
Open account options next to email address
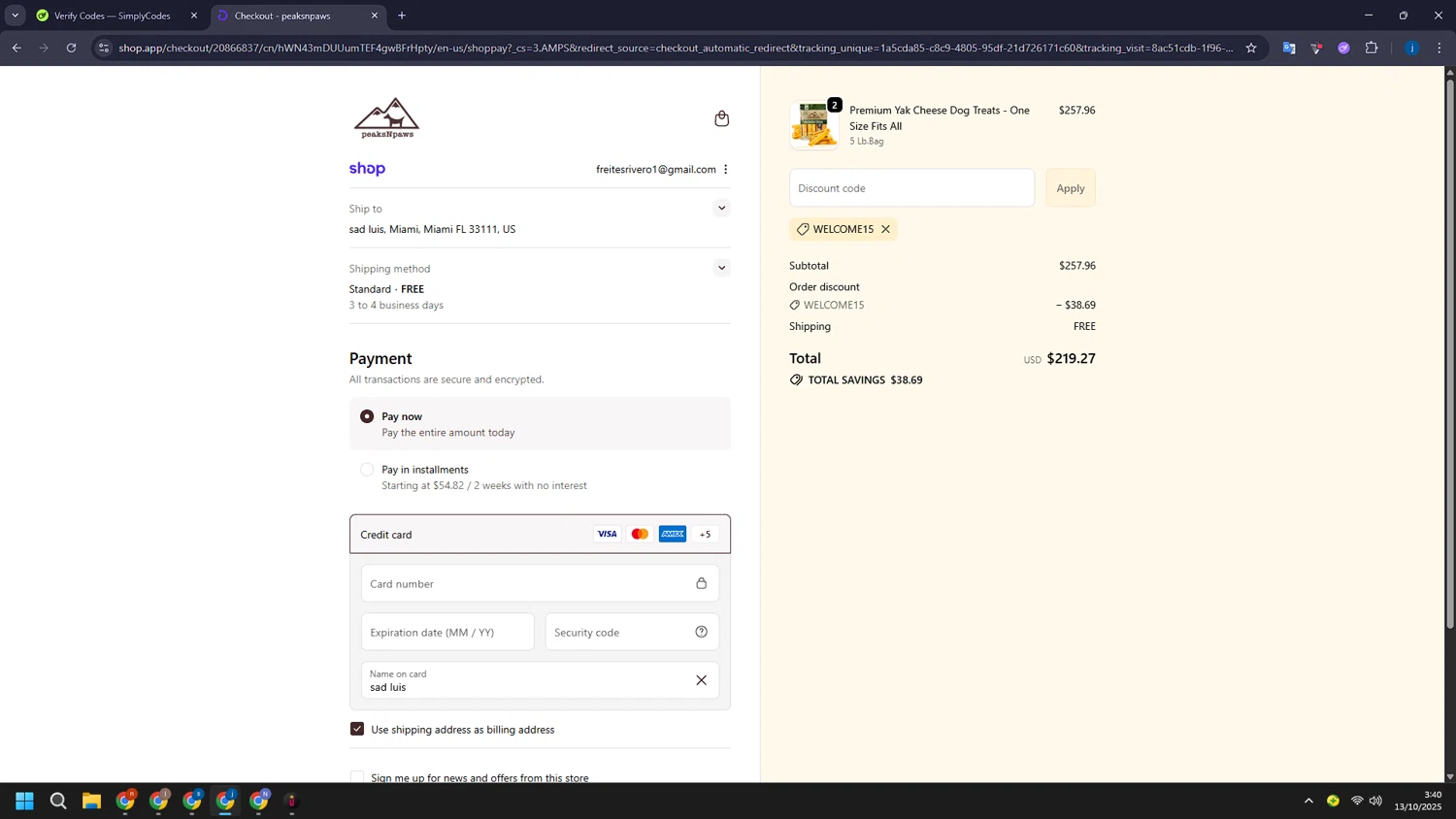click(x=725, y=169)
